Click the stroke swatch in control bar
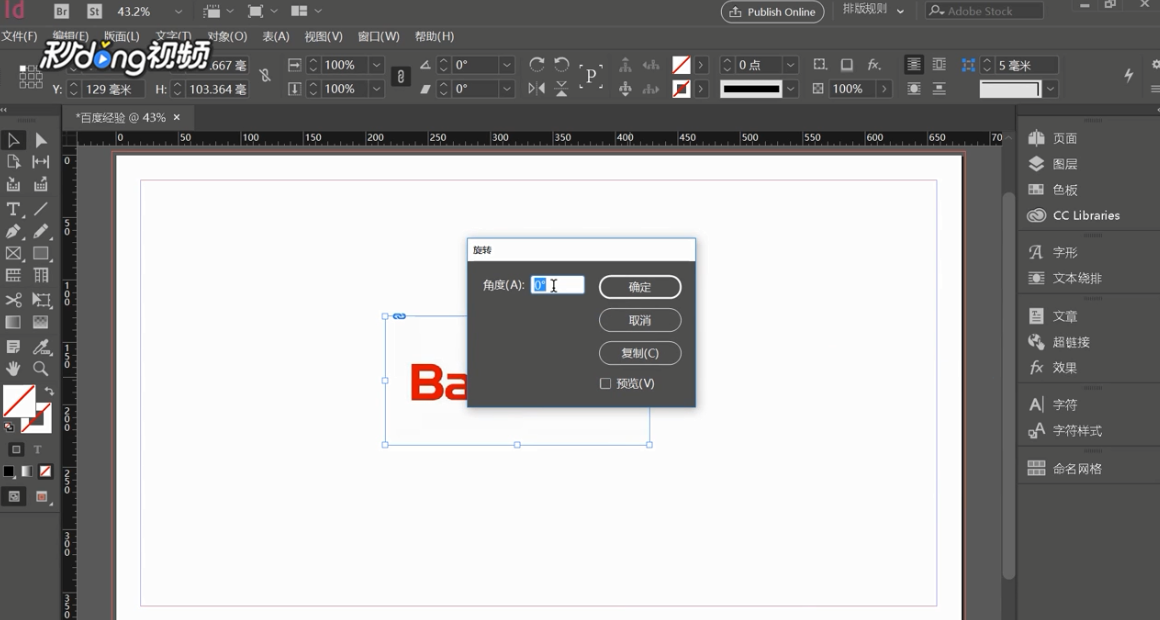Image resolution: width=1160 pixels, height=620 pixels. click(x=681, y=89)
